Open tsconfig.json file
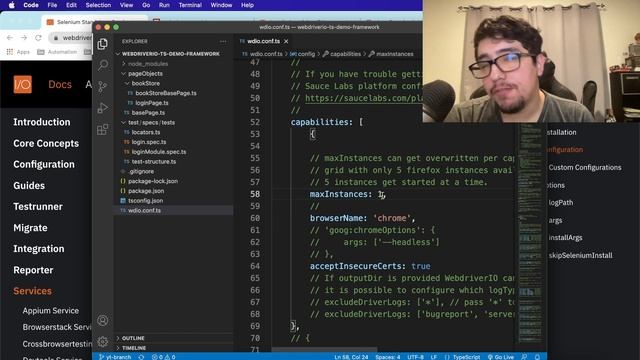The image size is (640, 360). tap(145, 201)
